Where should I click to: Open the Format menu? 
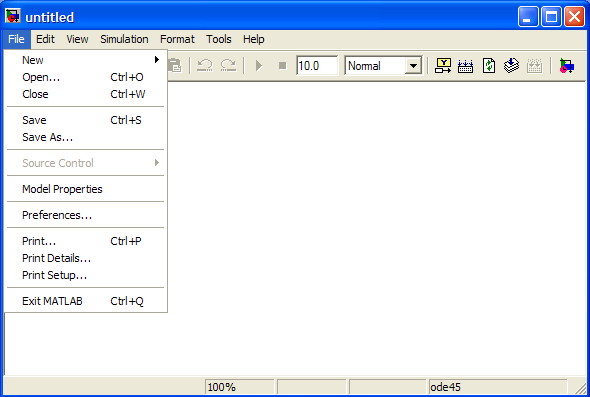(x=177, y=39)
